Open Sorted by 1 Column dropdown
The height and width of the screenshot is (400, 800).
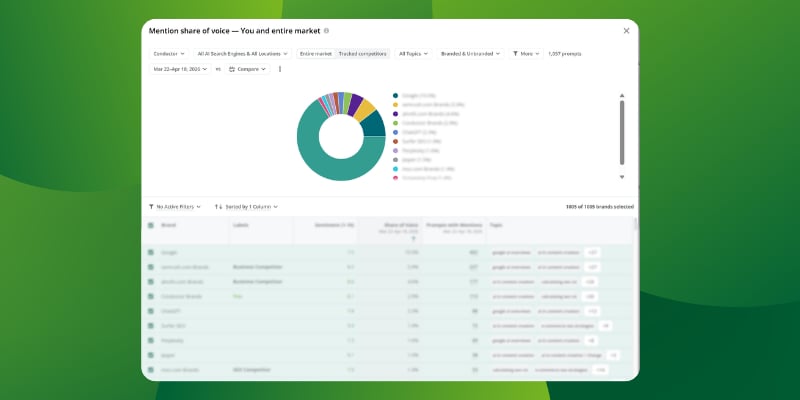[246, 207]
